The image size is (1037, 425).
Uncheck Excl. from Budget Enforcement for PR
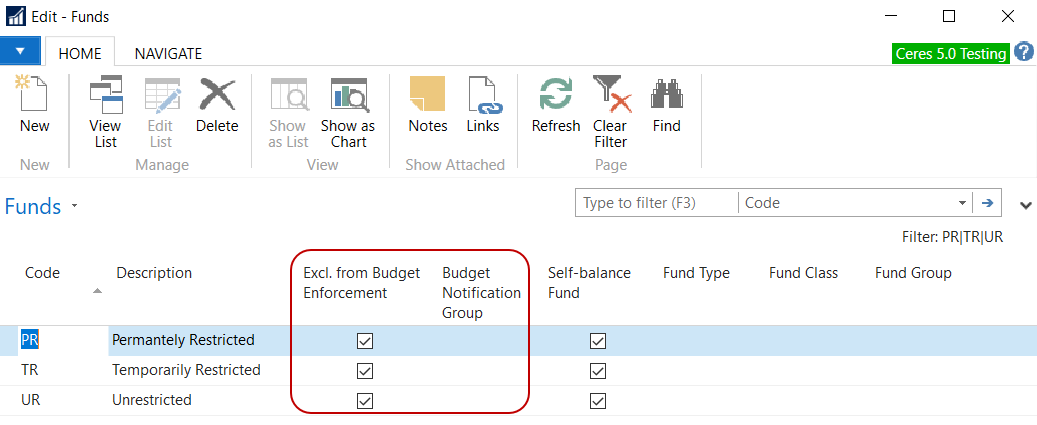tap(365, 341)
